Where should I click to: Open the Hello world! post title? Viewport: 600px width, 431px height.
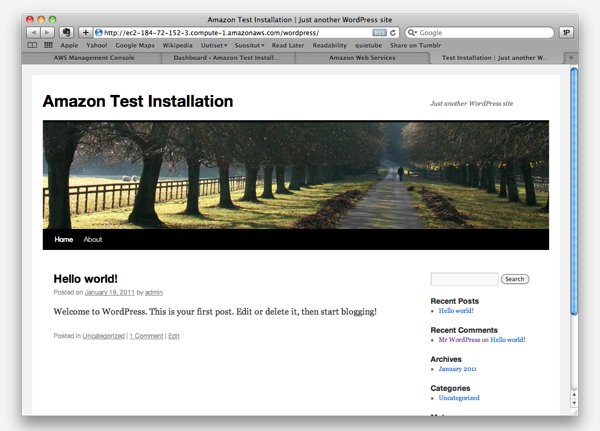click(x=85, y=278)
